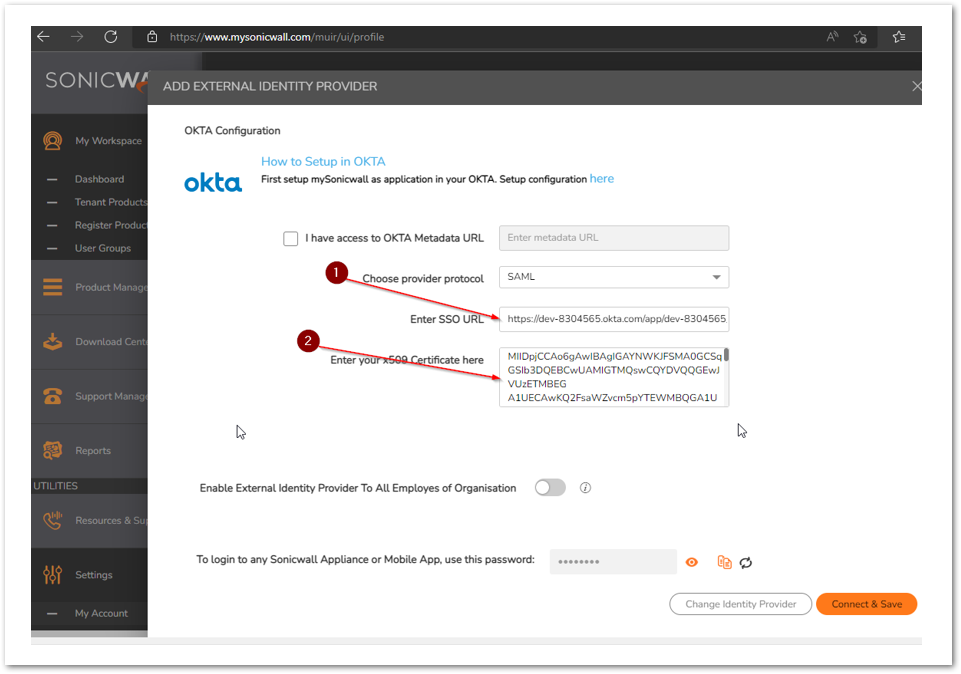The image size is (961, 674).
Task: Click the Connect & Save button
Action: pos(866,604)
